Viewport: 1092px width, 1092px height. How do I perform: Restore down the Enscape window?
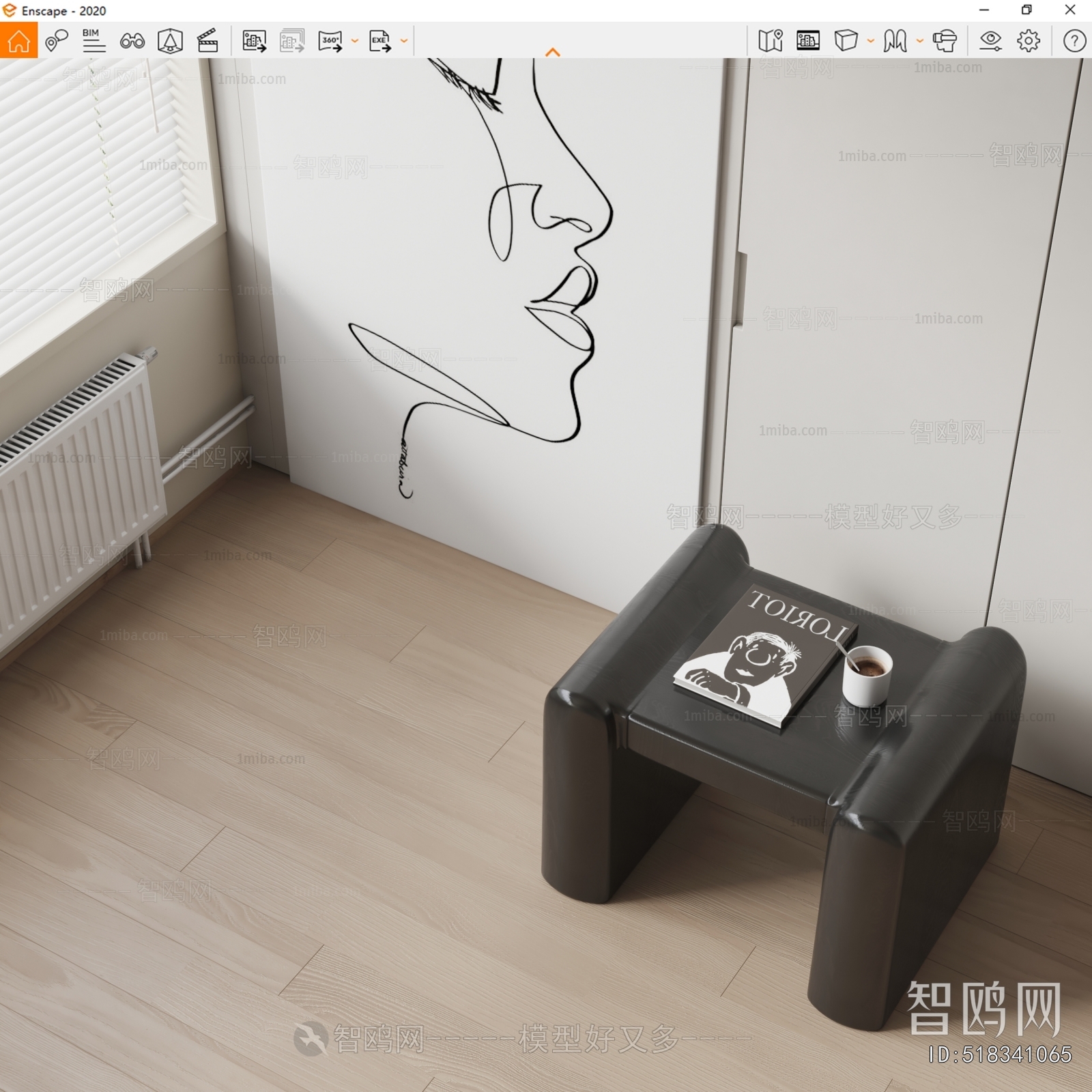click(1026, 10)
